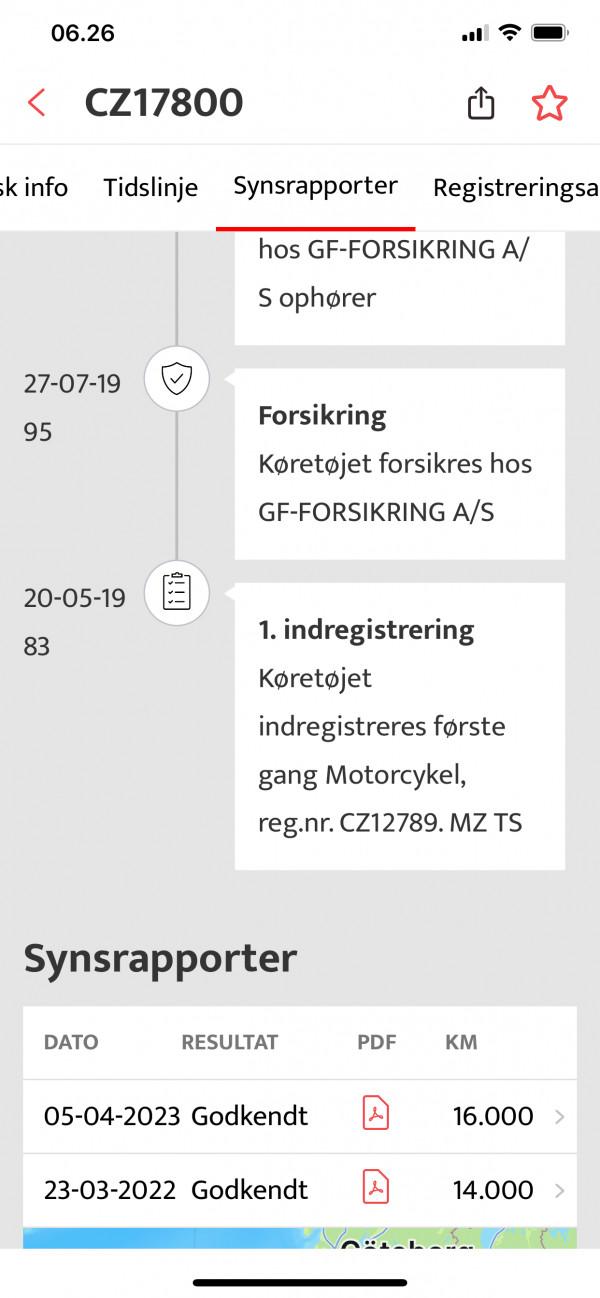600x1298 pixels.
Task: Tap the map preview showing Göteborg
Action: [x=300, y=1238]
